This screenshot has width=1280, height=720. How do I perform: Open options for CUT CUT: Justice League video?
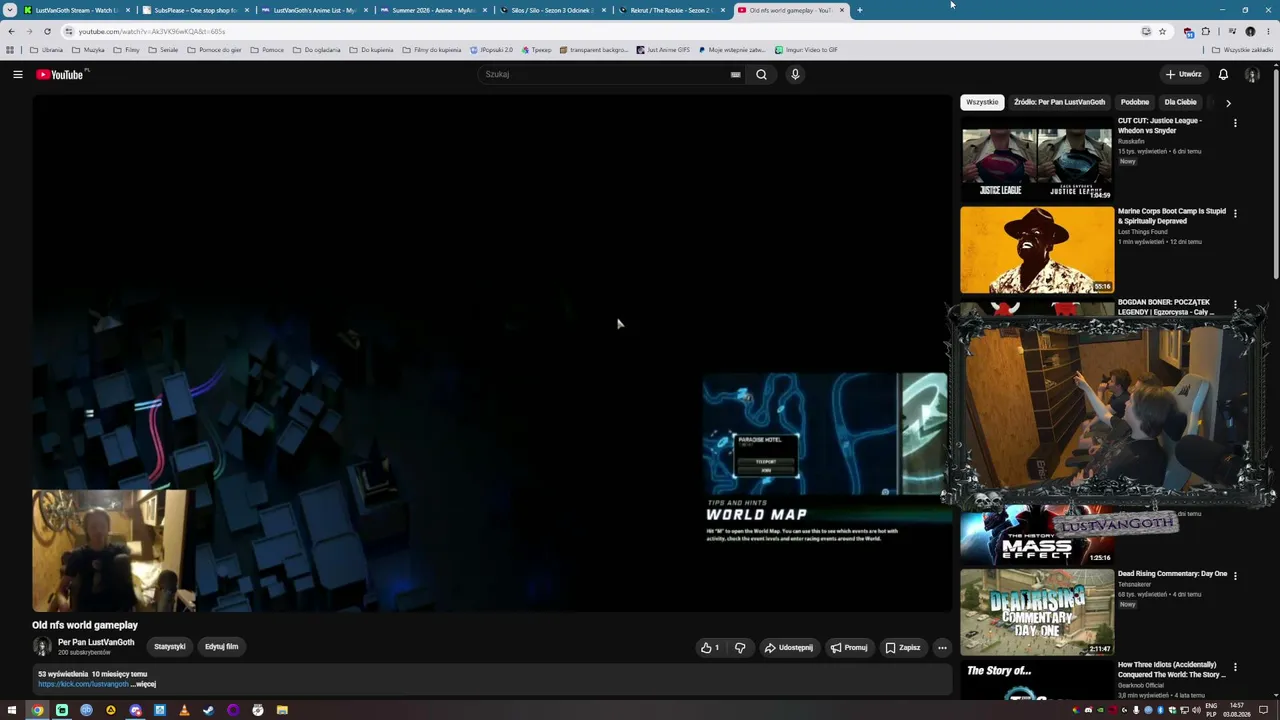click(1235, 123)
